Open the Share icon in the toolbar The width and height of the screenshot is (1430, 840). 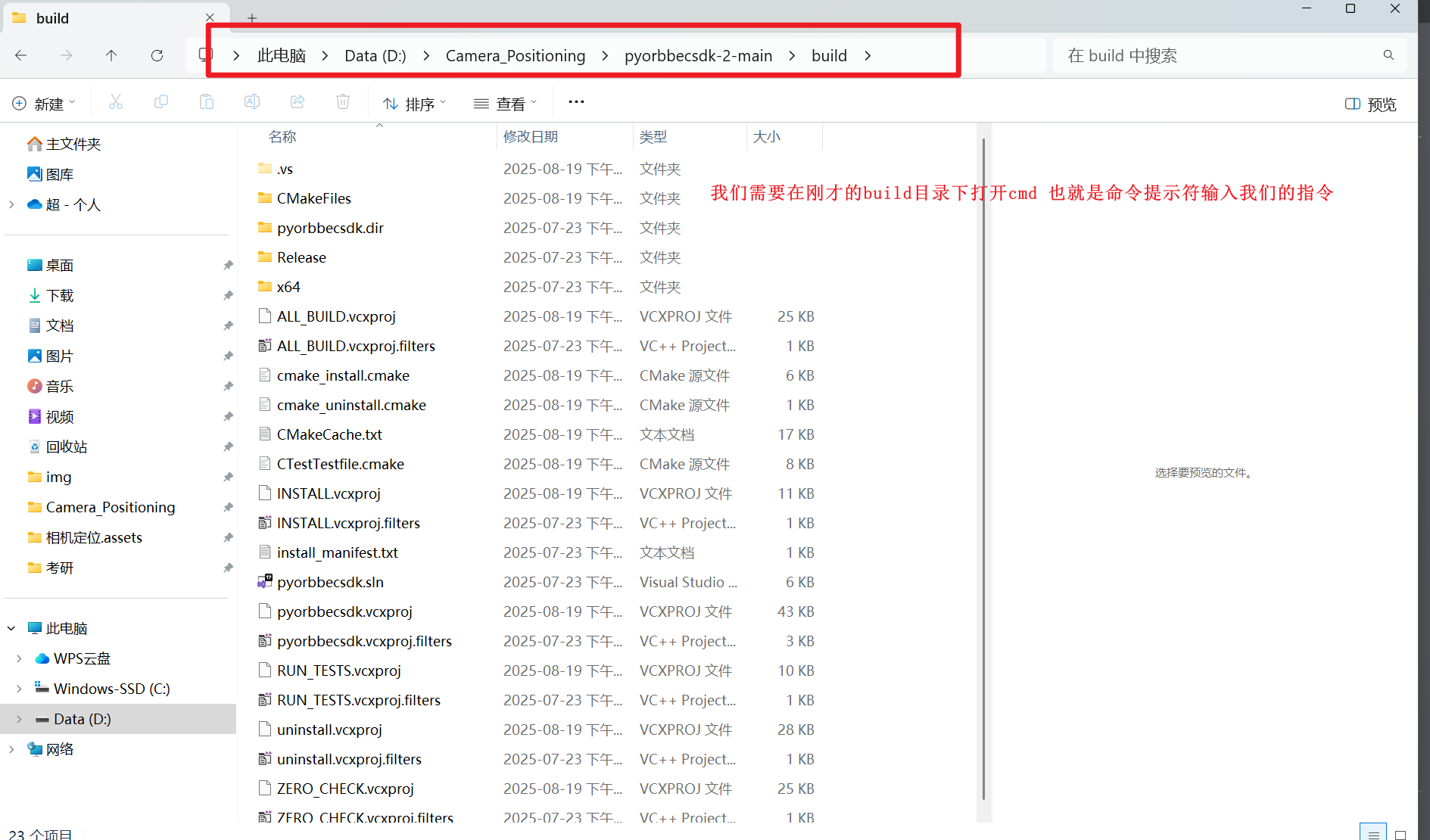pyautogui.click(x=297, y=102)
